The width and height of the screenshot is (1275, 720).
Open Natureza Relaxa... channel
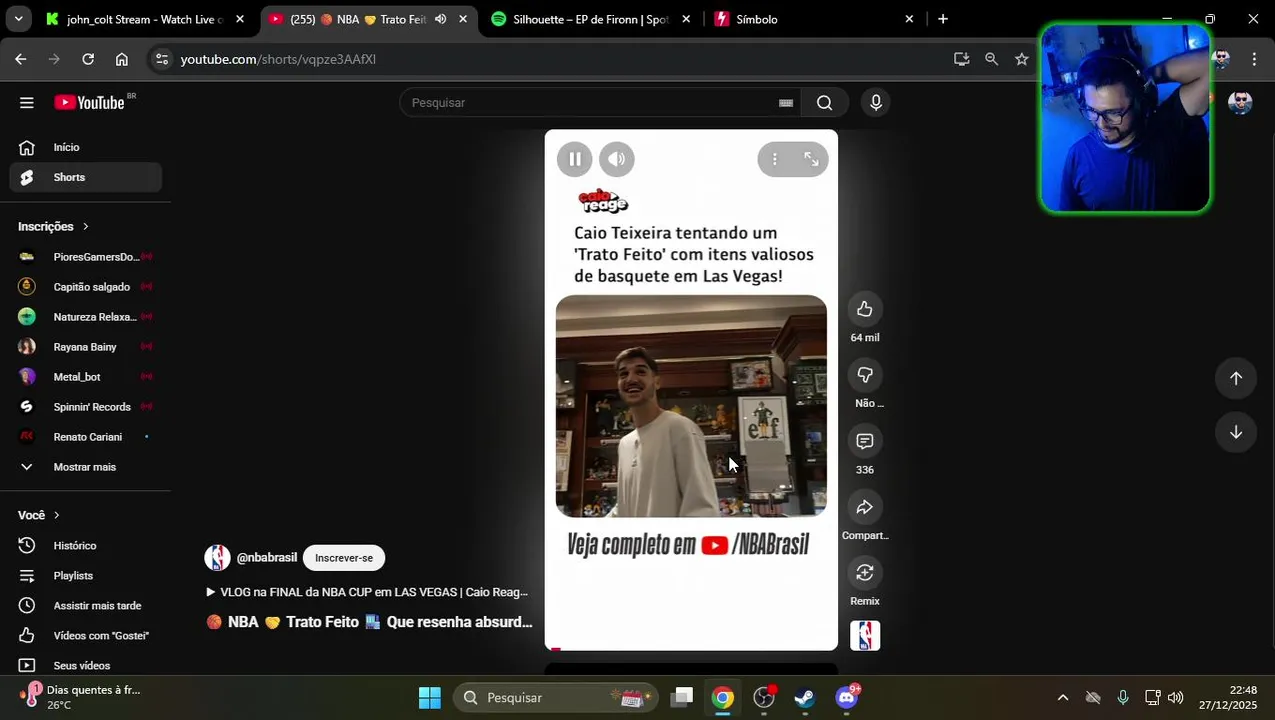pyautogui.click(x=86, y=317)
